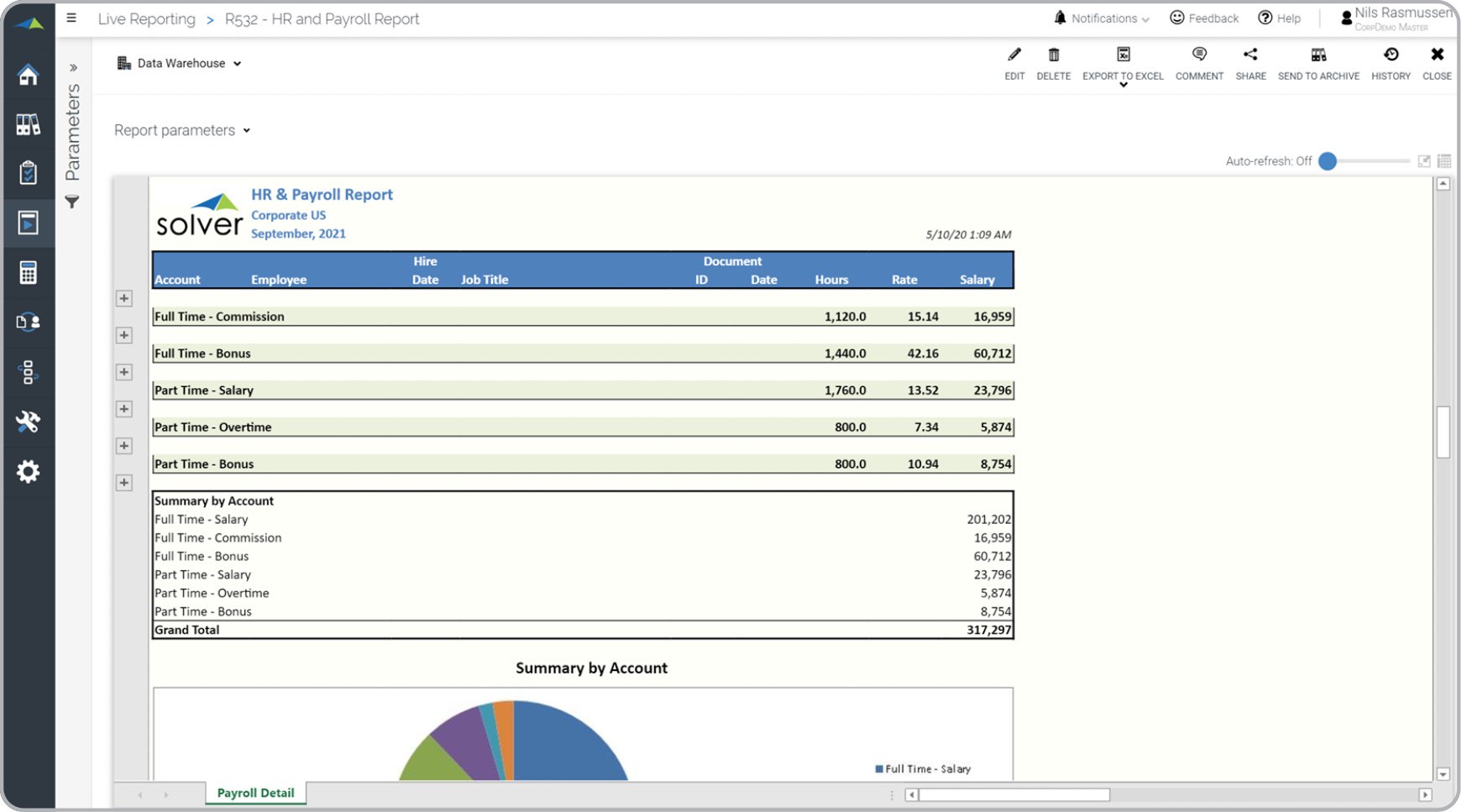Click the Delete trash icon
This screenshot has height=812, width=1461.
[1053, 55]
